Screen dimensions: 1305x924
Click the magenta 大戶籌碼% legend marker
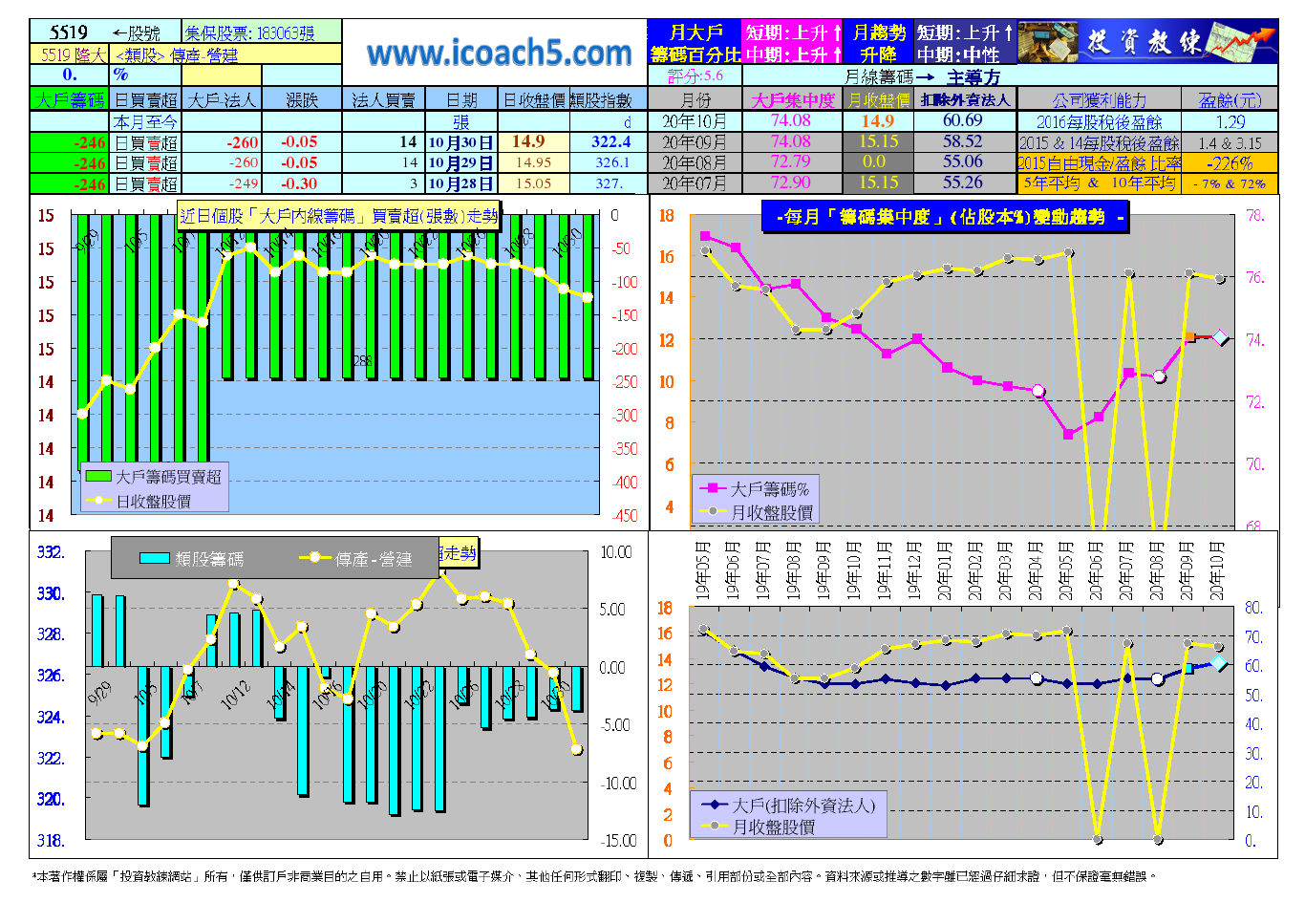712,489
